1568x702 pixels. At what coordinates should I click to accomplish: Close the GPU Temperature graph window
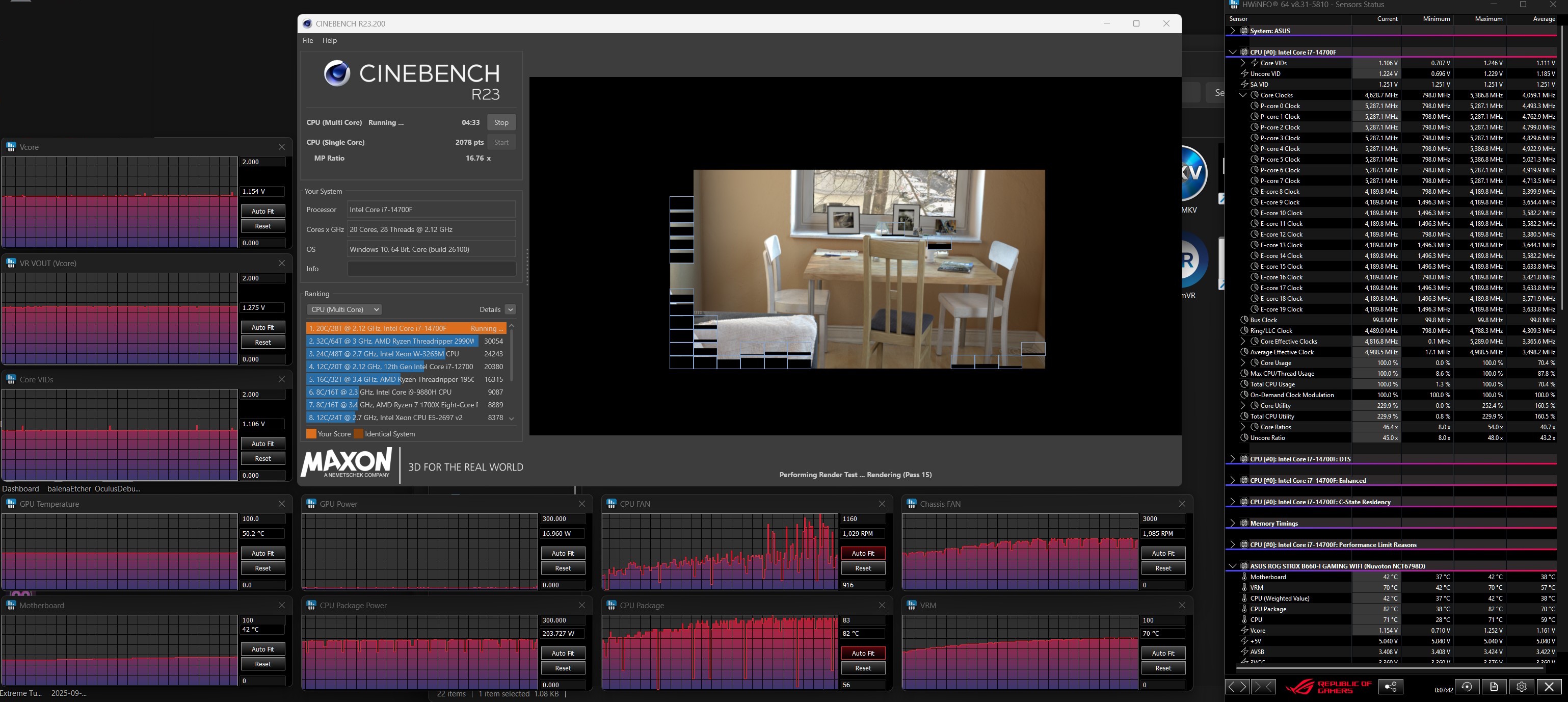click(x=282, y=504)
